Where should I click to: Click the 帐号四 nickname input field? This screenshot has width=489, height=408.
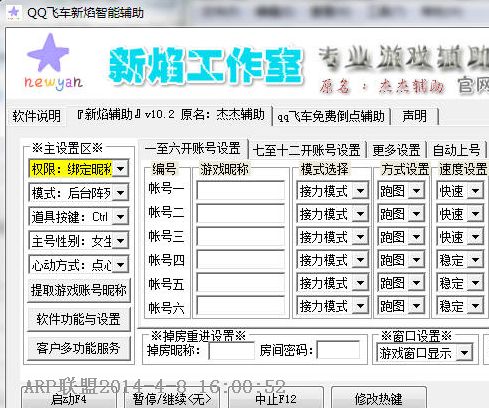241,260
